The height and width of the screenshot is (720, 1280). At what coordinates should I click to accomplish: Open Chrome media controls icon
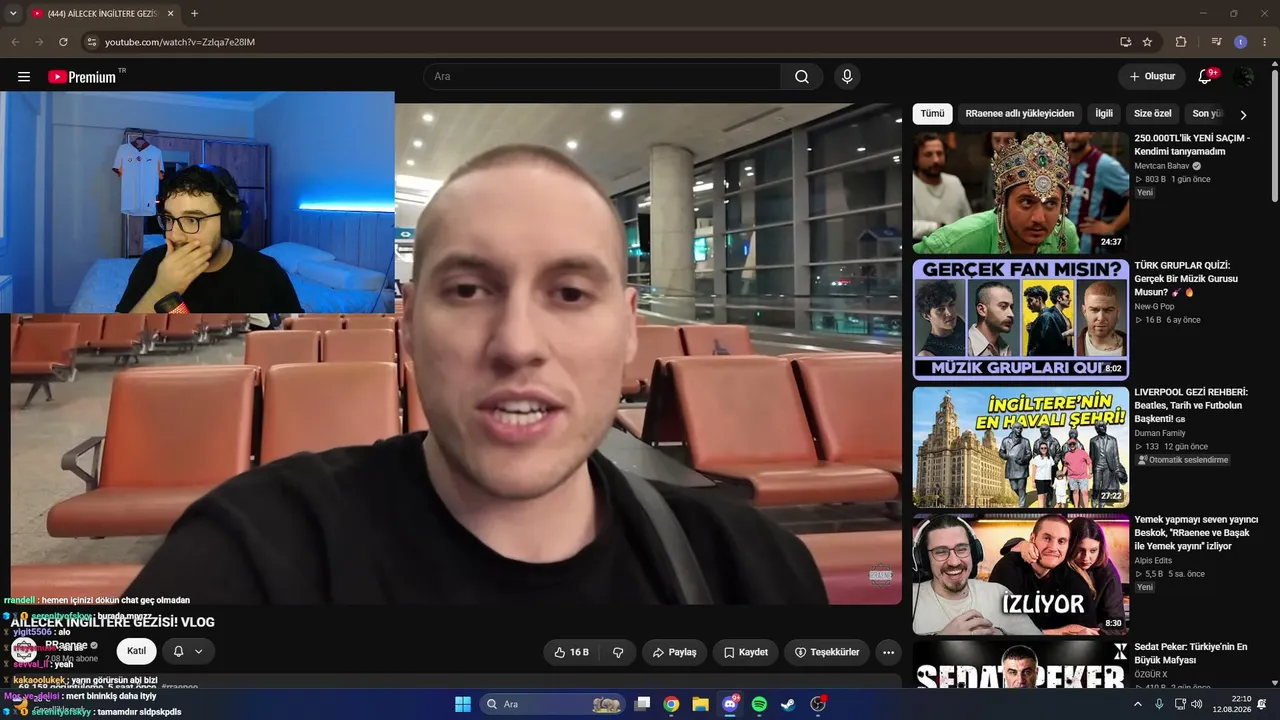[1216, 42]
